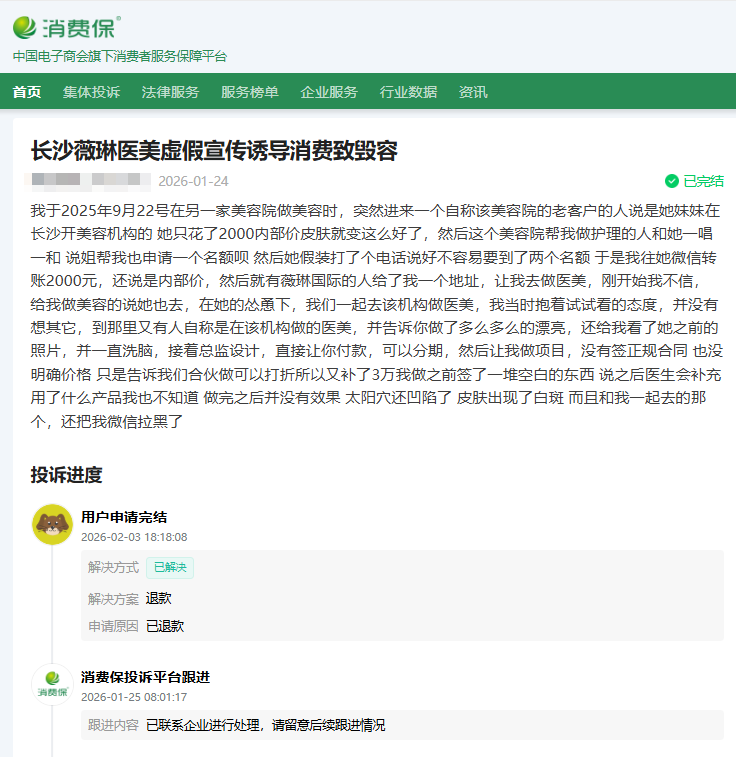The width and height of the screenshot is (736, 757).
Task: Click the 消费保 brand name in the header
Action: (79, 28)
